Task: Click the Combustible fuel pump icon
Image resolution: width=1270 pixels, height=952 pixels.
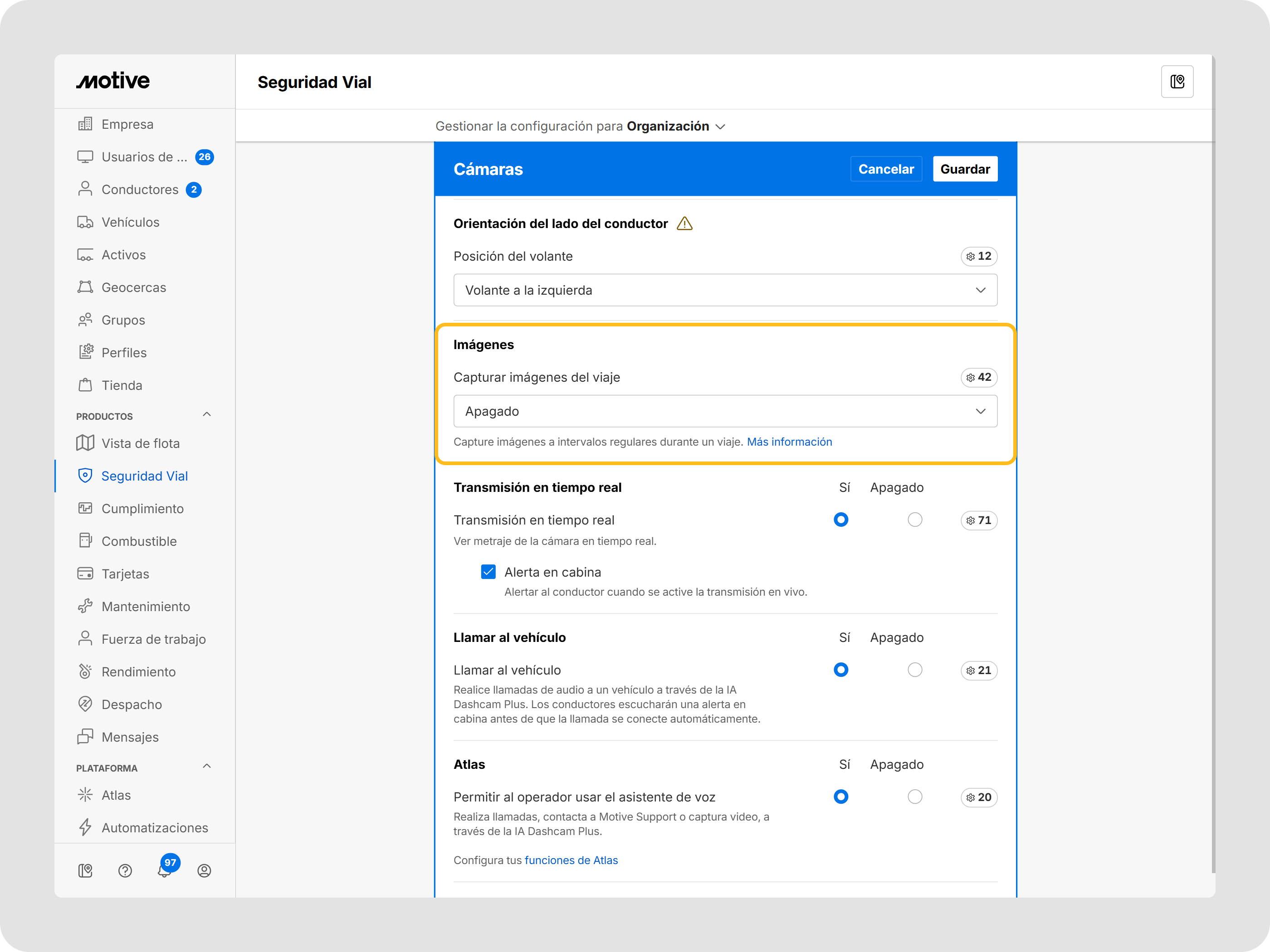Action: point(85,541)
